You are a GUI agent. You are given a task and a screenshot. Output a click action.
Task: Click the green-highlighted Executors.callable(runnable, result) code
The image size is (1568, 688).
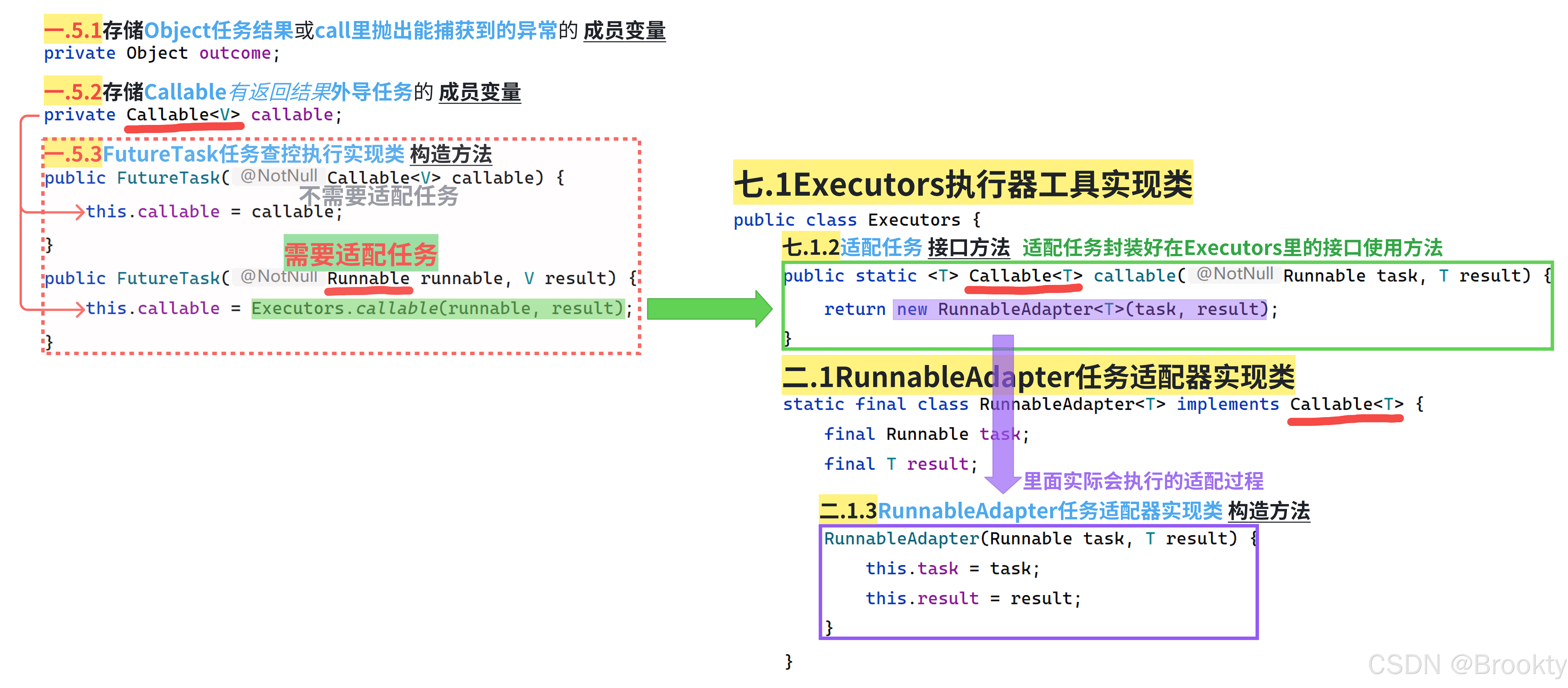coord(438,309)
